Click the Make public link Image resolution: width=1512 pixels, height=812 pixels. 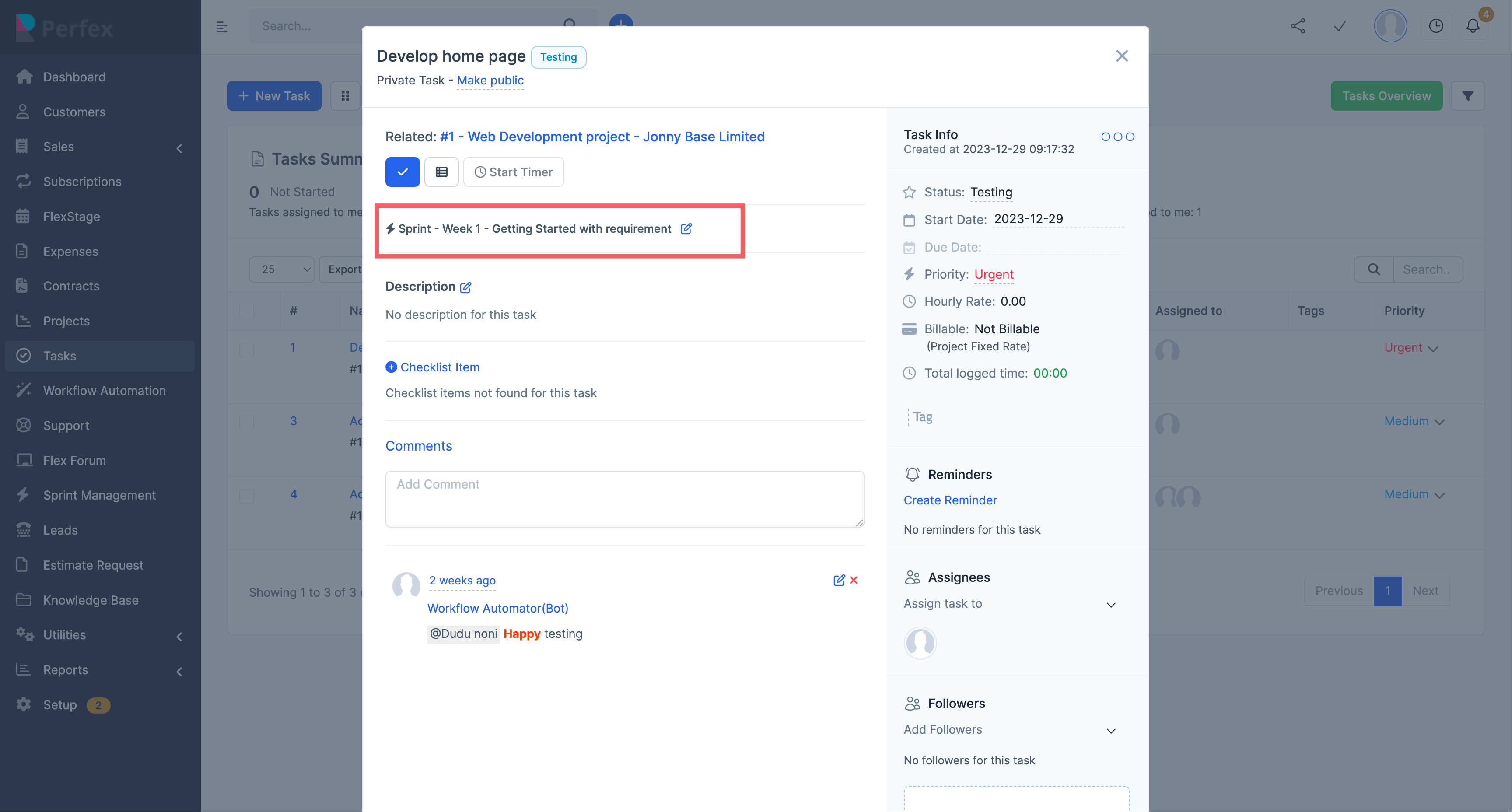490,80
